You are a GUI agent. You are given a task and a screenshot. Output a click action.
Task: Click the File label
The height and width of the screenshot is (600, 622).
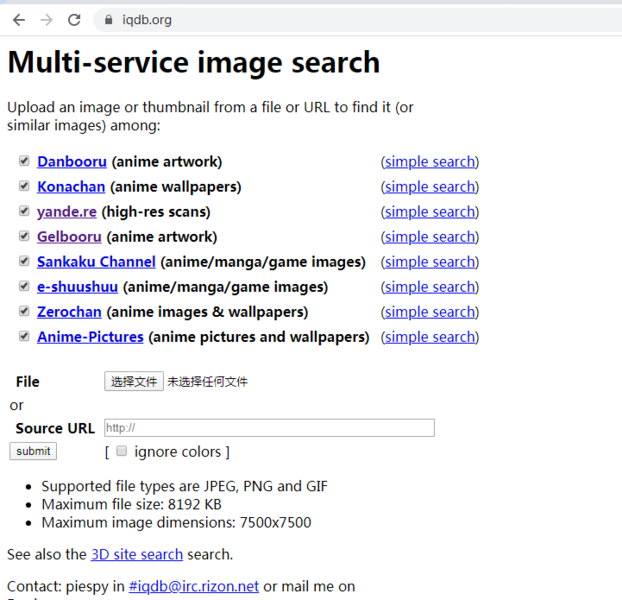pos(28,381)
